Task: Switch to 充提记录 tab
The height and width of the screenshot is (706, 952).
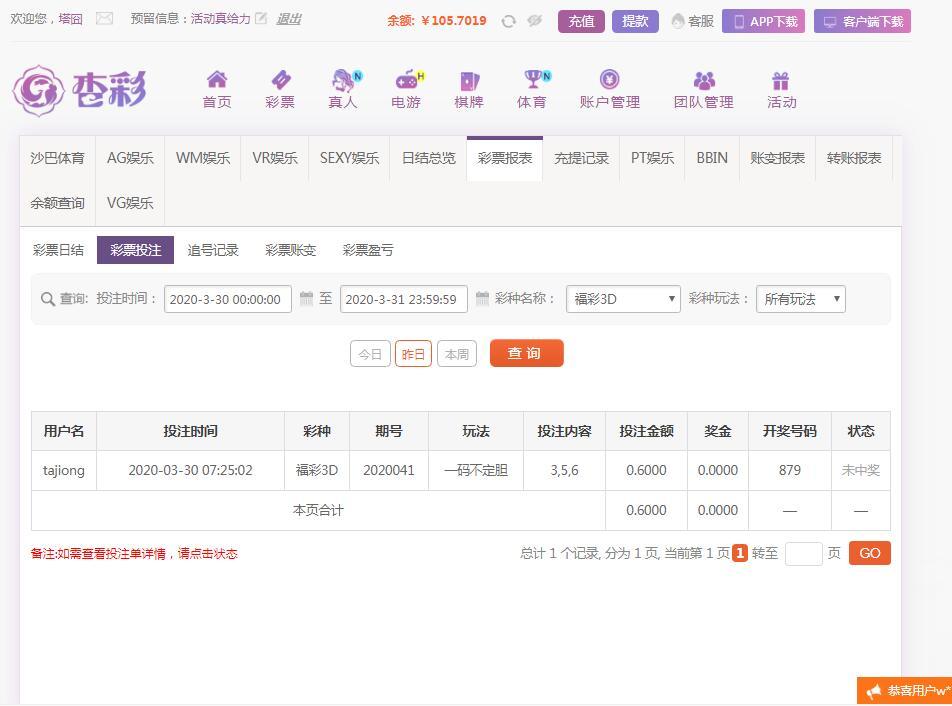Action: (581, 158)
